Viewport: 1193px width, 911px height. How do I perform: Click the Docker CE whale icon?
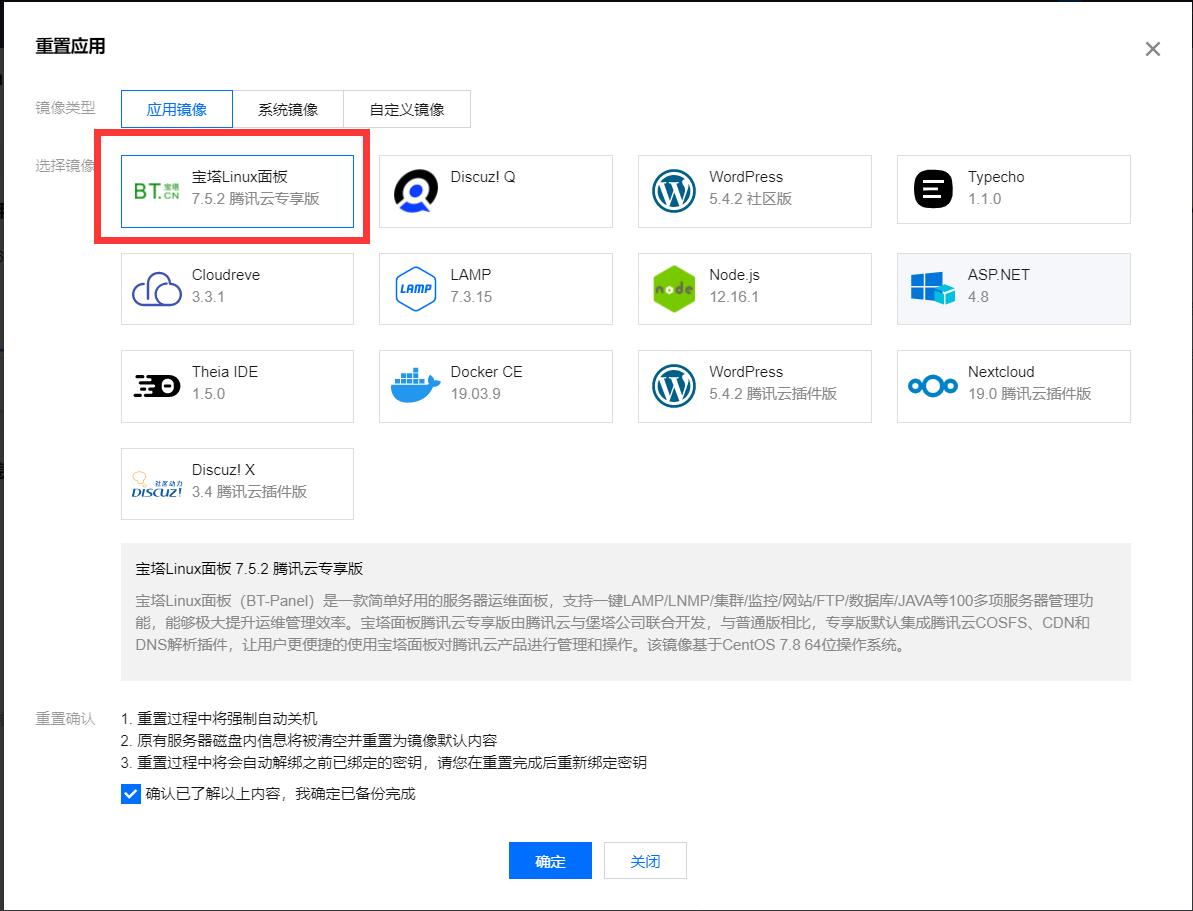414,384
